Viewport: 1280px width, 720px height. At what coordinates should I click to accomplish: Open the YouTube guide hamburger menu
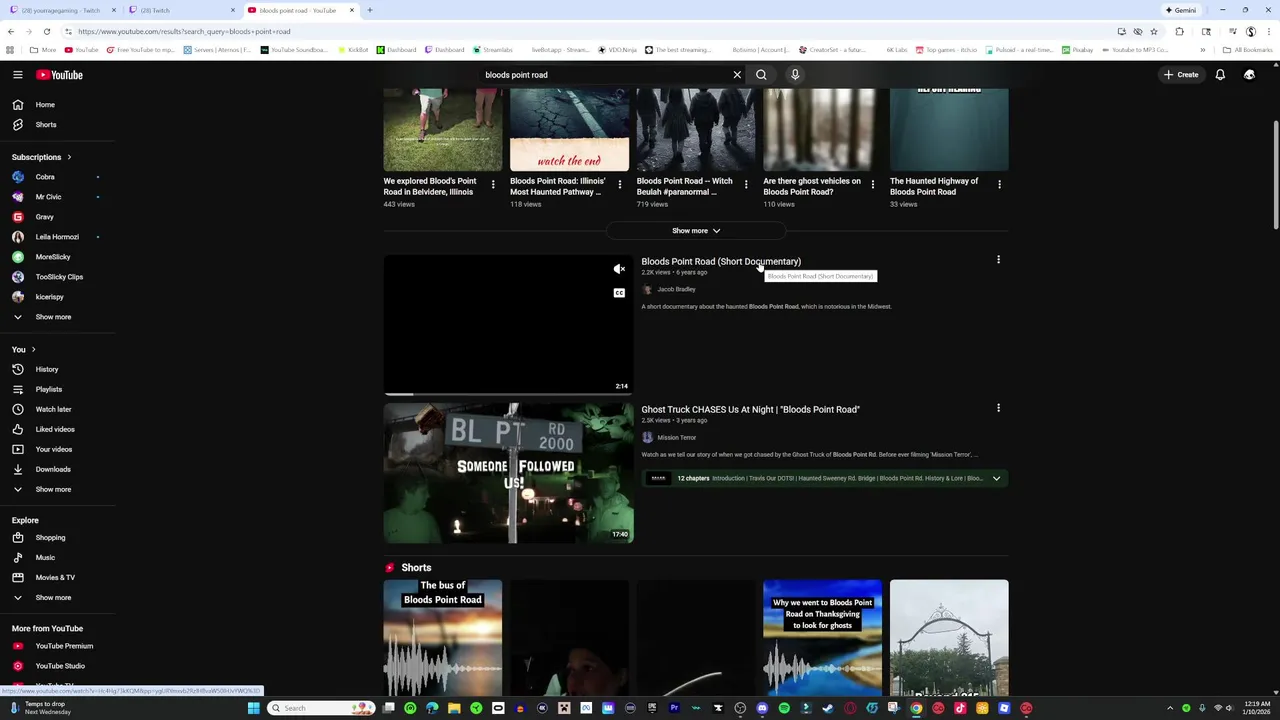tap(17, 75)
